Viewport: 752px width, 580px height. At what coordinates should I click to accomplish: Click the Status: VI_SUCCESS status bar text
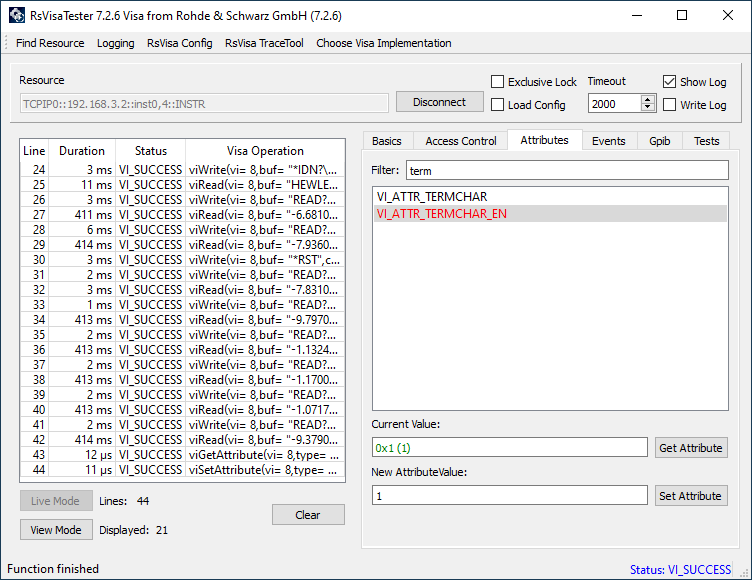coord(680,569)
